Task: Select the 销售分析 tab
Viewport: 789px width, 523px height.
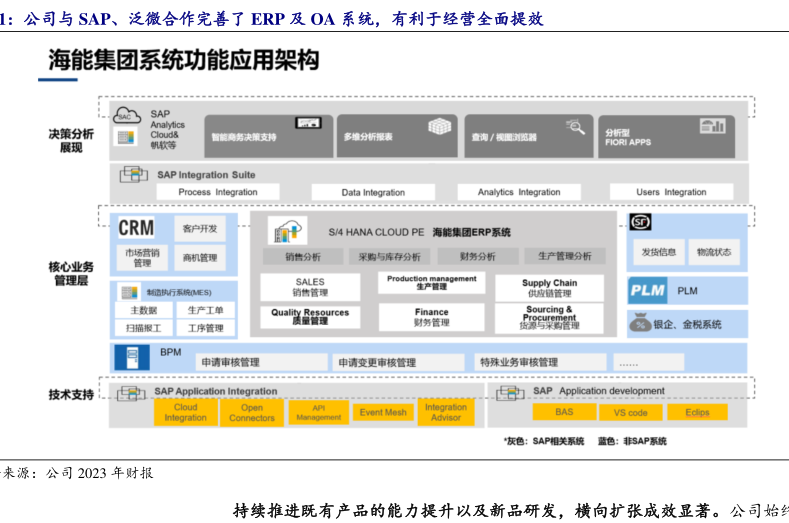Action: (303, 257)
